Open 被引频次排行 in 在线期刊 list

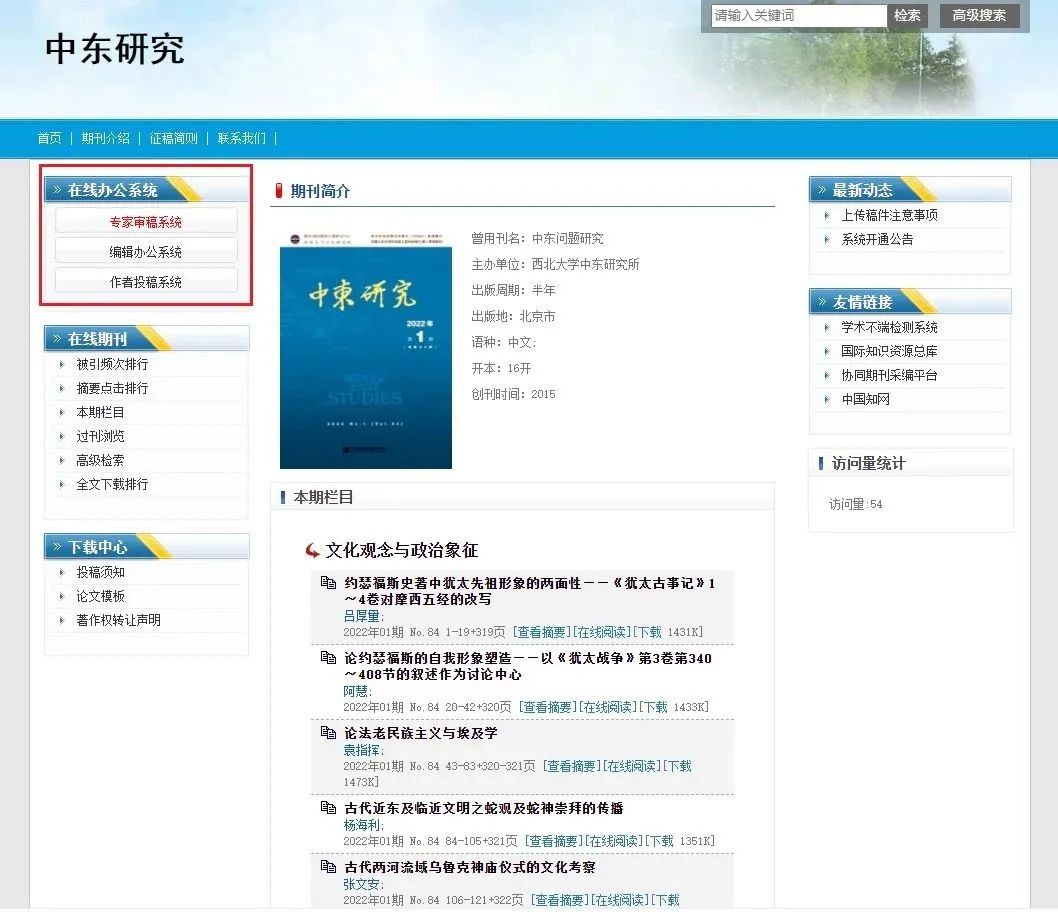(x=112, y=364)
